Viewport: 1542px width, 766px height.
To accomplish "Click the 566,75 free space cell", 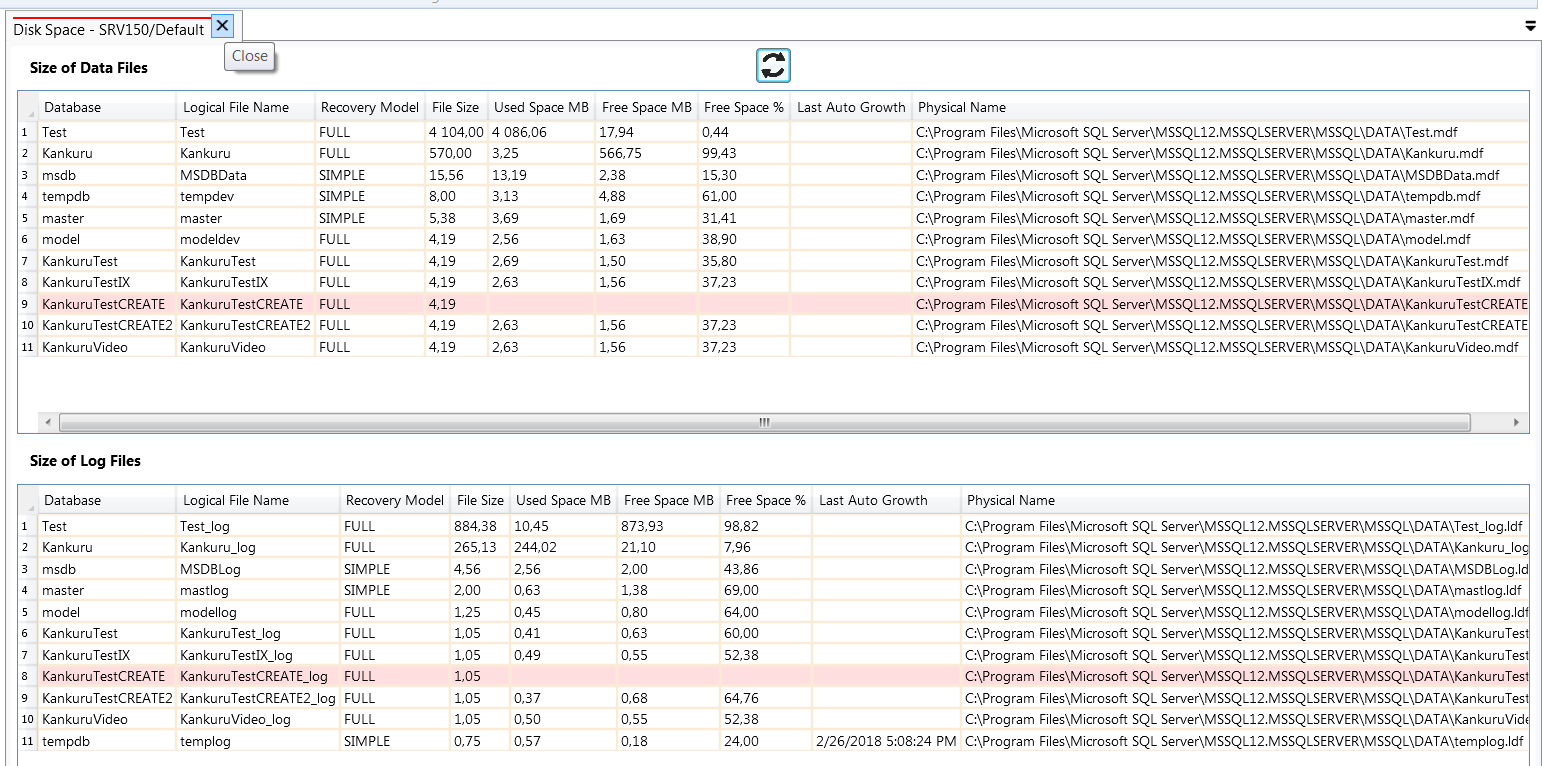I will pyautogui.click(x=647, y=153).
